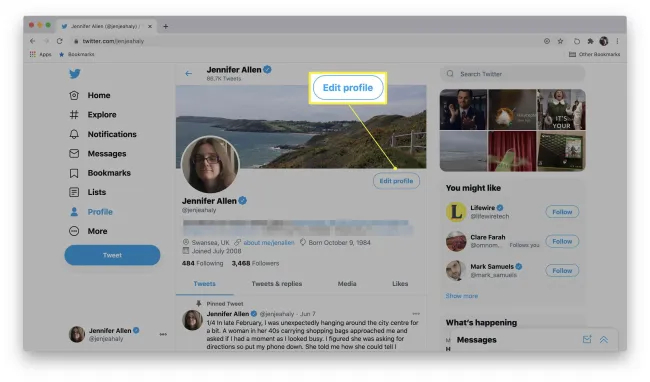Open Lists from the sidebar

[97, 192]
